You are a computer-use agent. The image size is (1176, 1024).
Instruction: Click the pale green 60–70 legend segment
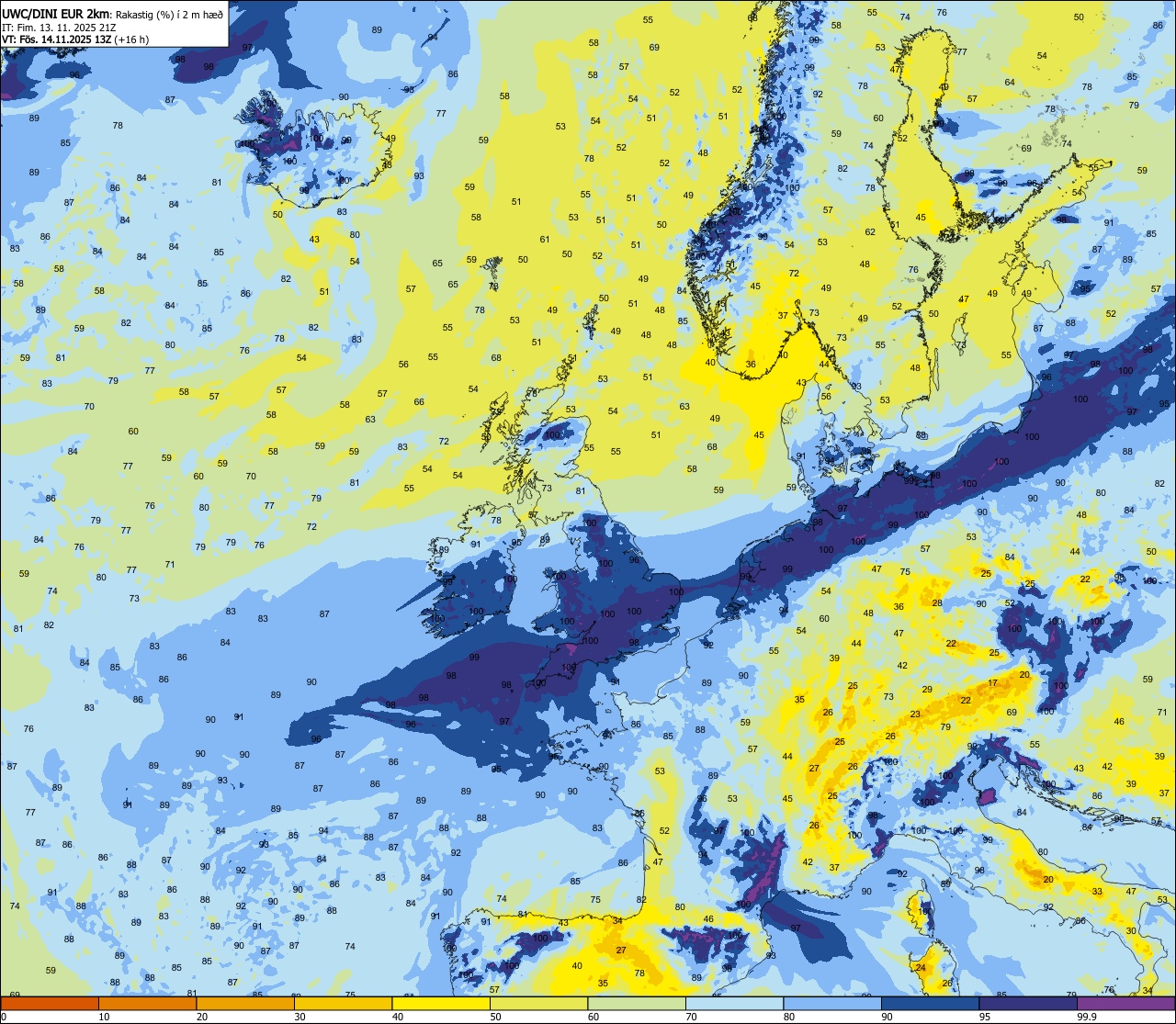point(637,1003)
